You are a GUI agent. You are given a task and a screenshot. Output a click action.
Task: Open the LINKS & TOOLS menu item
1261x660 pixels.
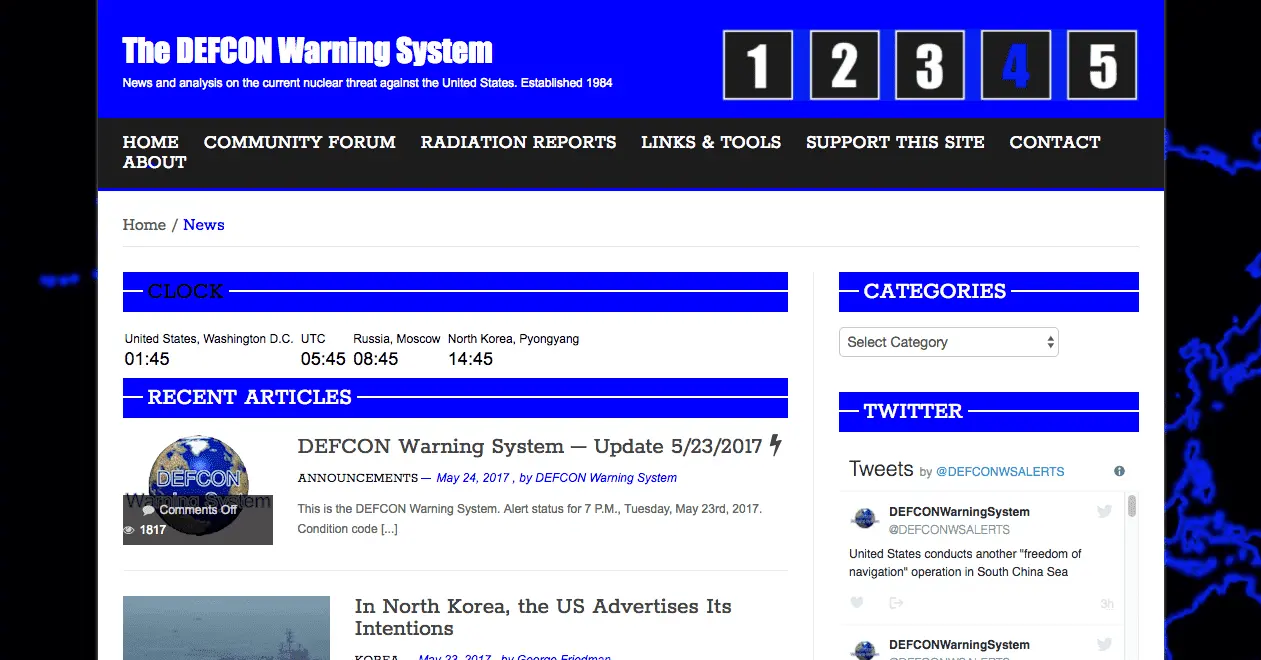click(711, 142)
